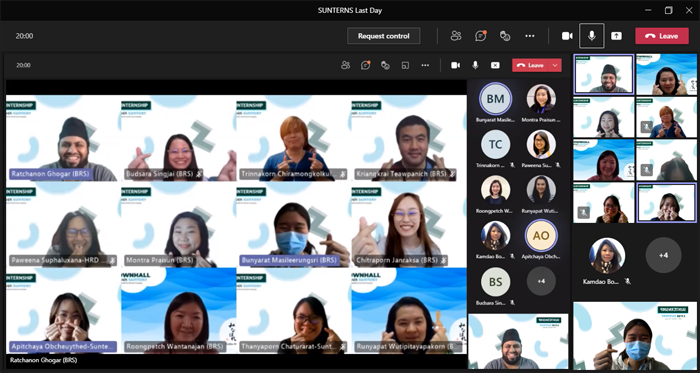Click breakout rooms icon in shared screen toolbar
This screenshot has width=700, height=373.
click(x=405, y=65)
